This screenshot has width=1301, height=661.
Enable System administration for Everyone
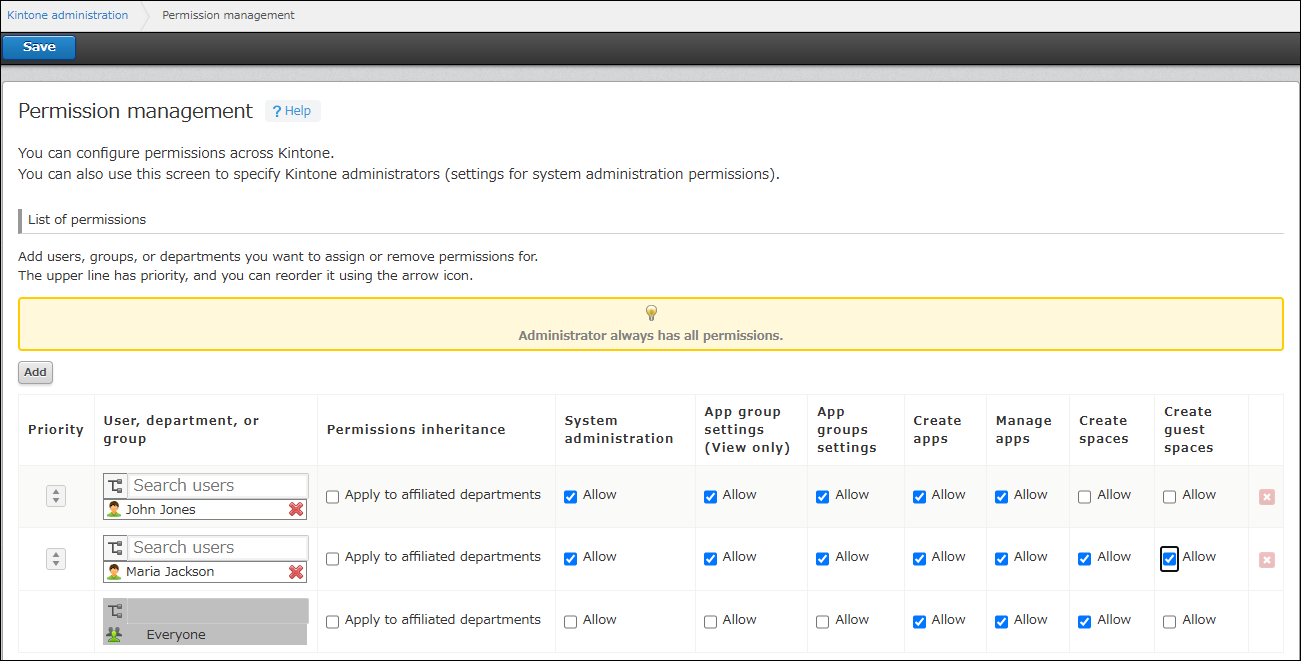pyautogui.click(x=570, y=620)
